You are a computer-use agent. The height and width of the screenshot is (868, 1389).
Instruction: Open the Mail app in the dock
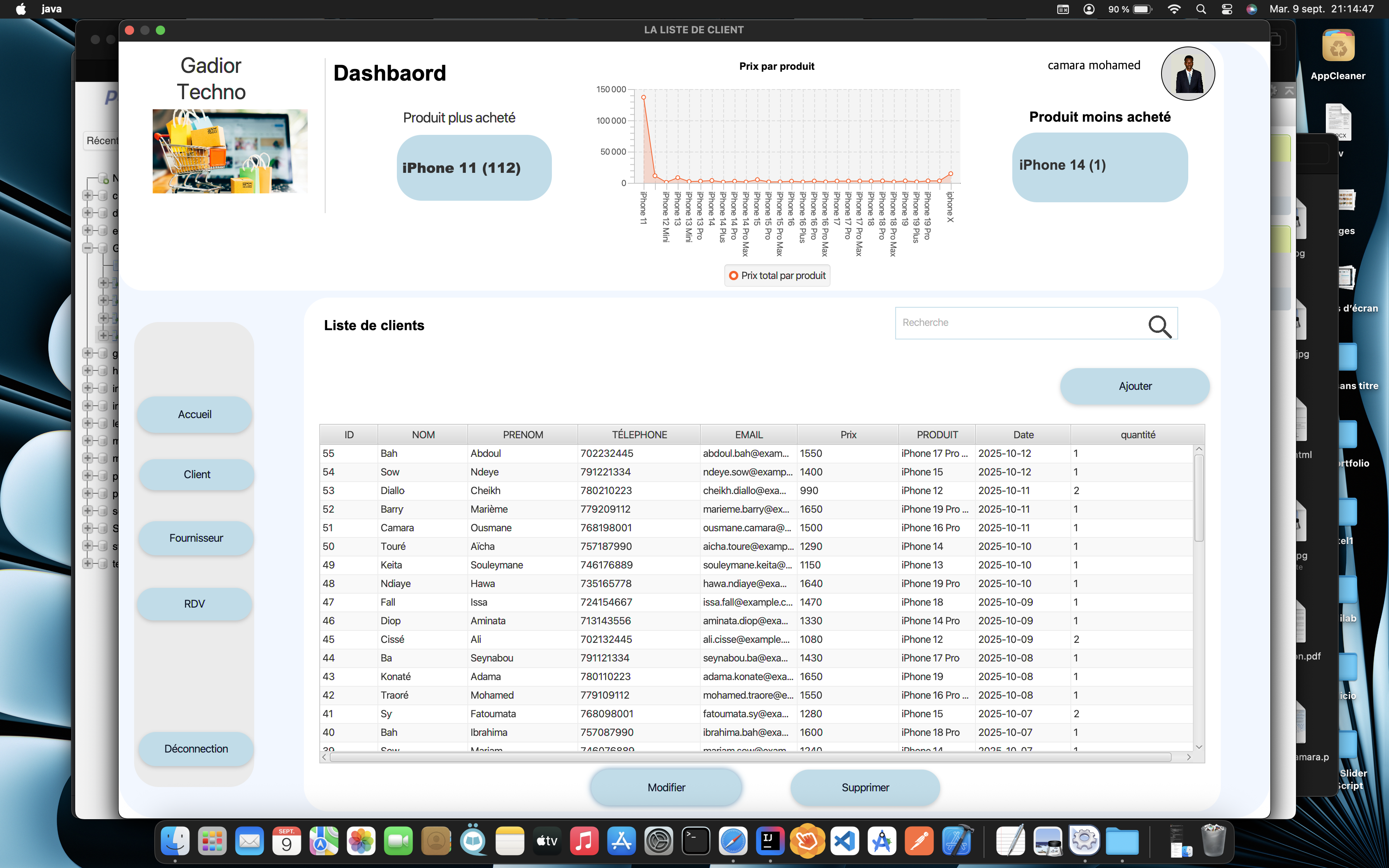coord(249,842)
